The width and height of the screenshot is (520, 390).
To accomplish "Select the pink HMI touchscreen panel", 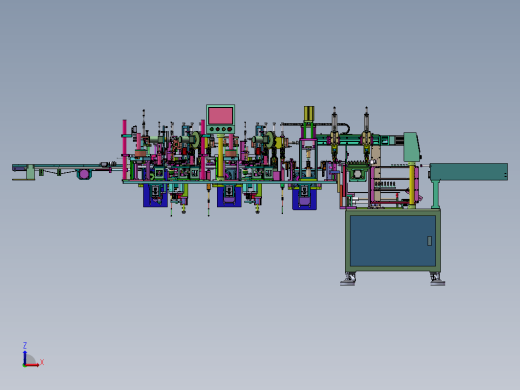I will pos(220,115).
